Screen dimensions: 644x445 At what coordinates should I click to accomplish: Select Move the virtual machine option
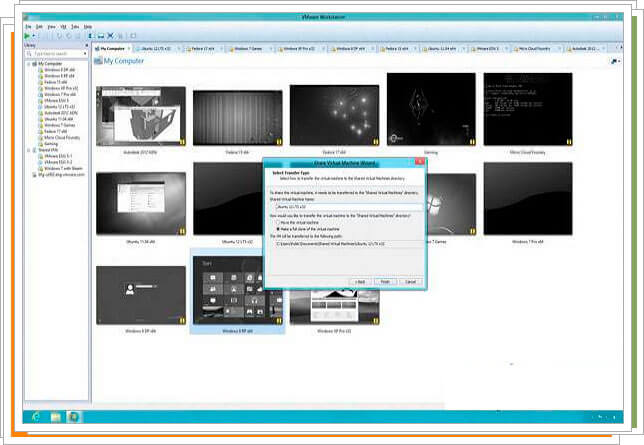click(277, 224)
